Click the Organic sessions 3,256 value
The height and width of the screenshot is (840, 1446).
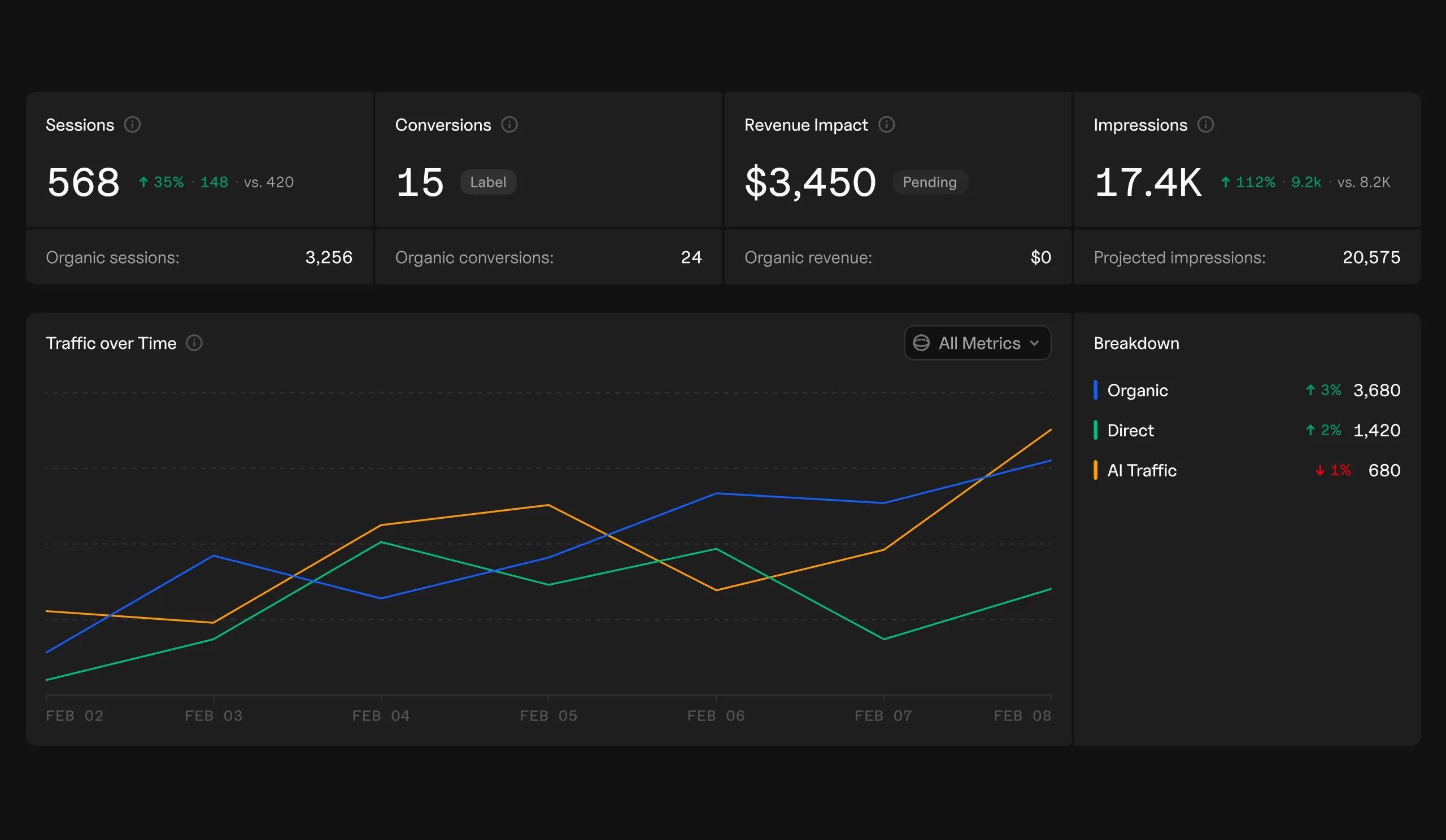(x=329, y=257)
